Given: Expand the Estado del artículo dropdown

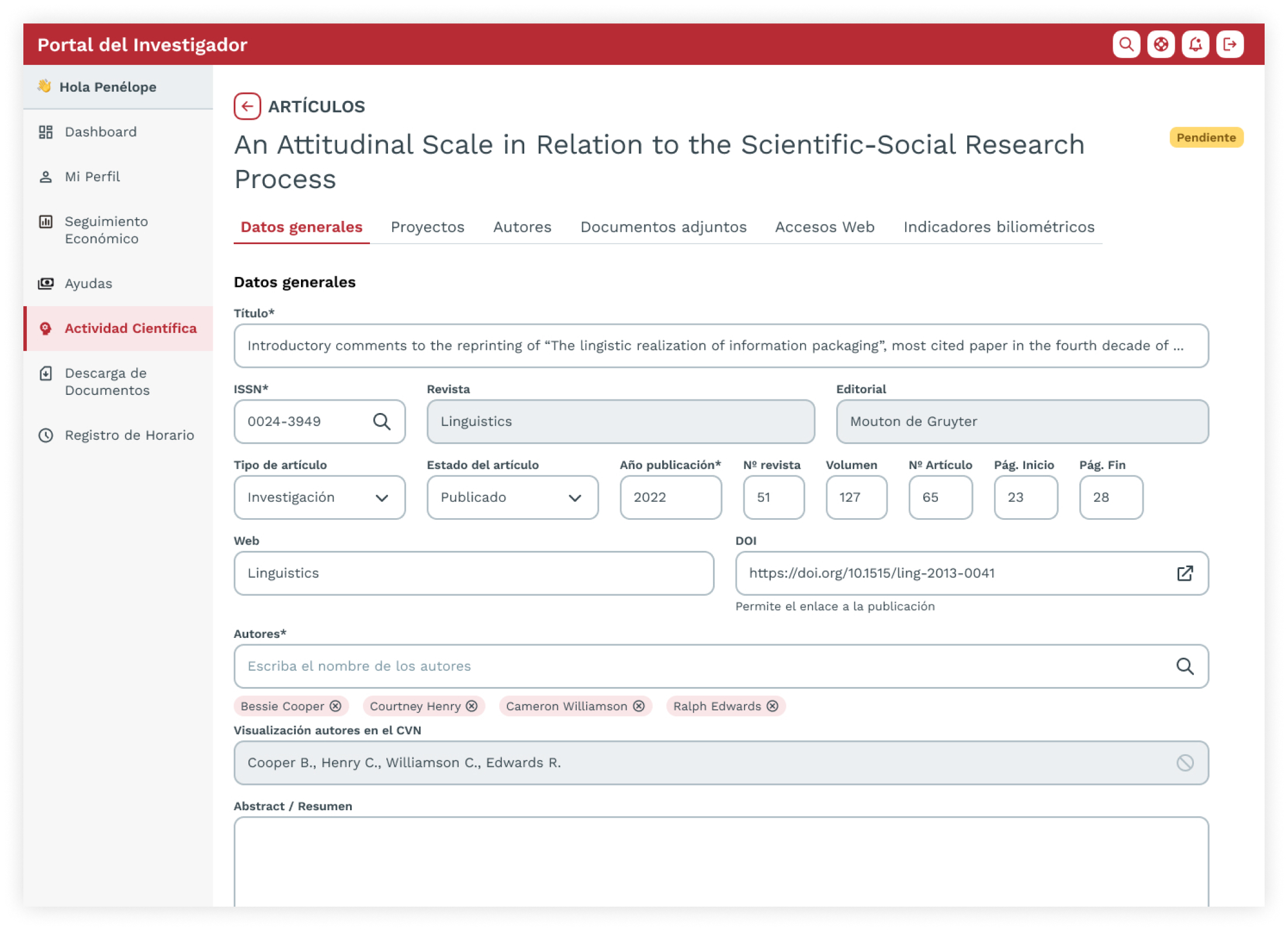Looking at the screenshot, I should (x=512, y=497).
